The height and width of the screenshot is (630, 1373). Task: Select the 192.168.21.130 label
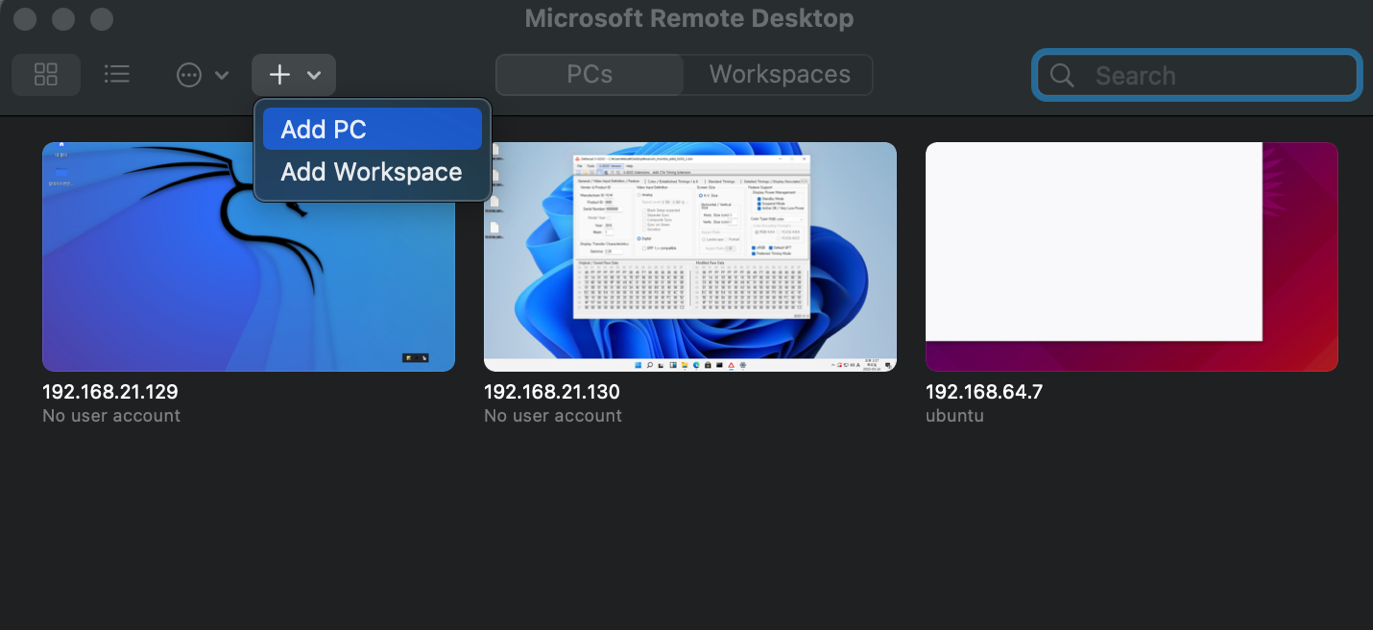(x=552, y=392)
